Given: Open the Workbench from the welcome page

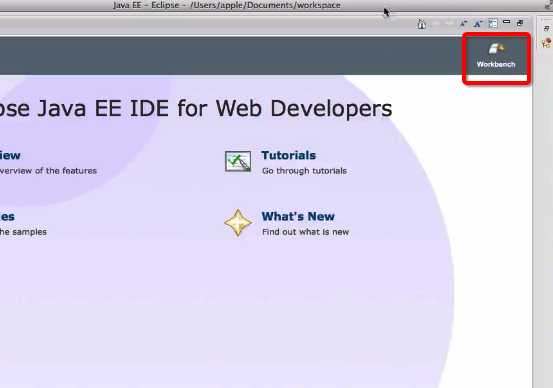Looking at the screenshot, I should 497,55.
